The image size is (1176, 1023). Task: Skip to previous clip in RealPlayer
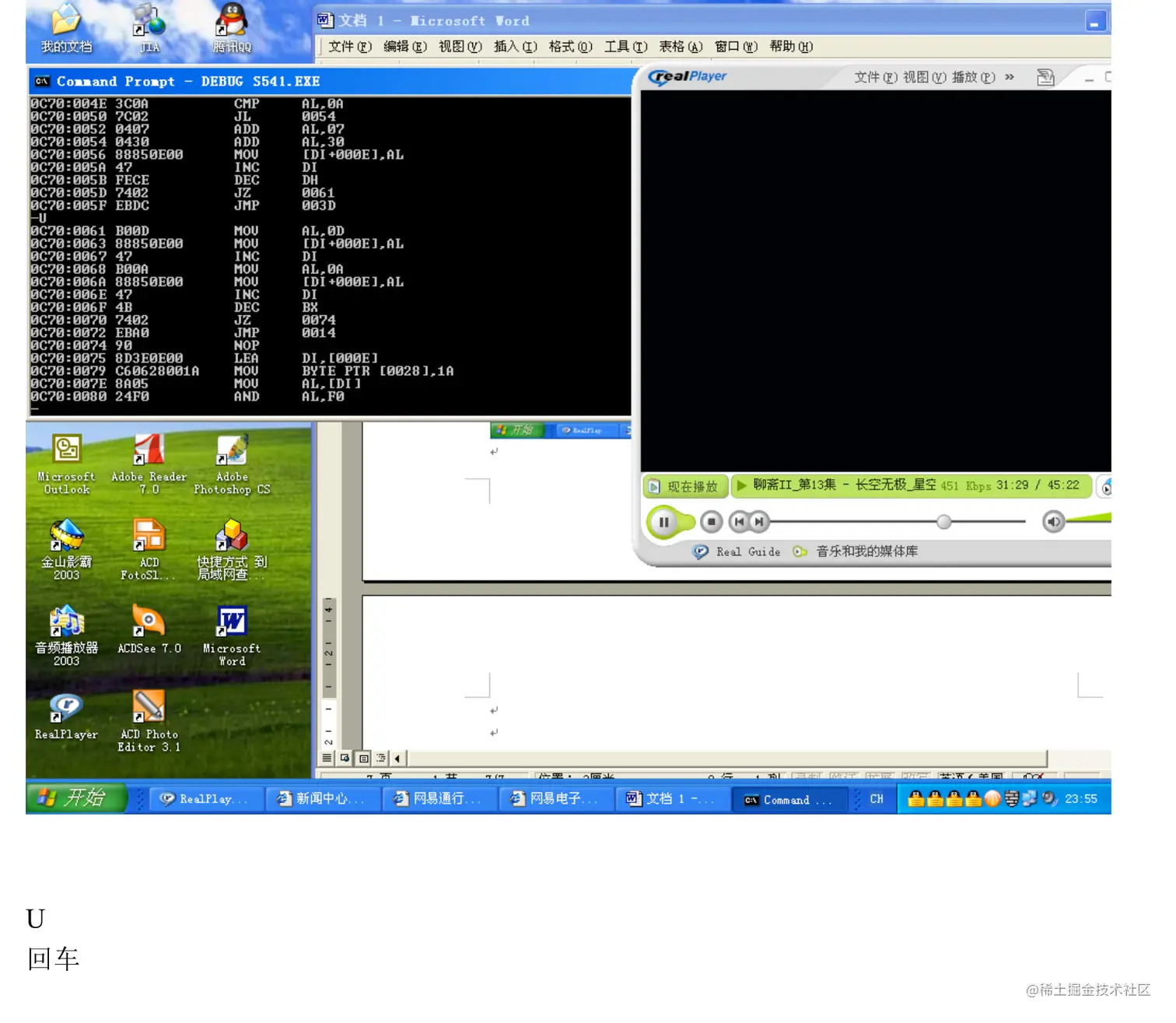click(x=739, y=522)
